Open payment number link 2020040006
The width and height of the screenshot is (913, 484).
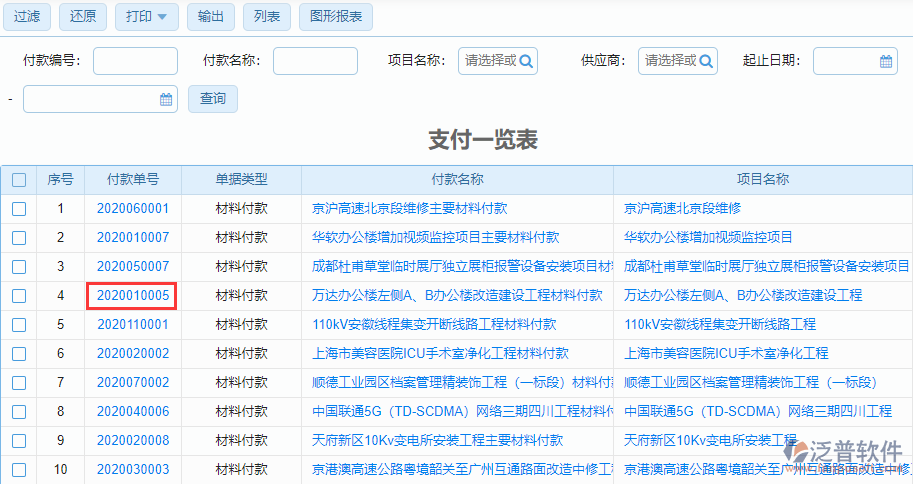[133, 412]
